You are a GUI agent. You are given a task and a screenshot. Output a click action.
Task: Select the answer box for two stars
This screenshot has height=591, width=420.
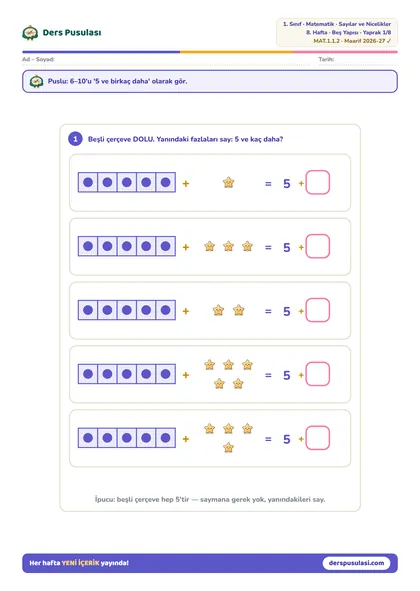pos(317,310)
